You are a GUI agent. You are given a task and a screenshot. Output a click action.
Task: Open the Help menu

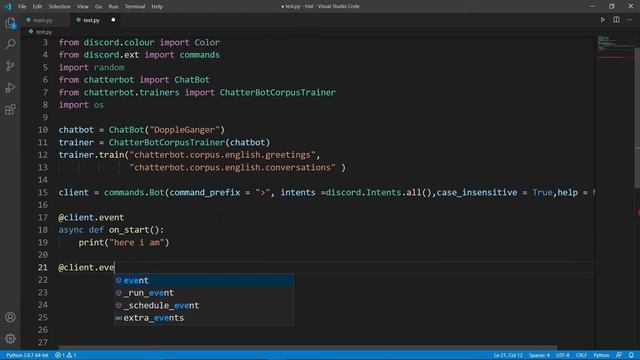157,7
